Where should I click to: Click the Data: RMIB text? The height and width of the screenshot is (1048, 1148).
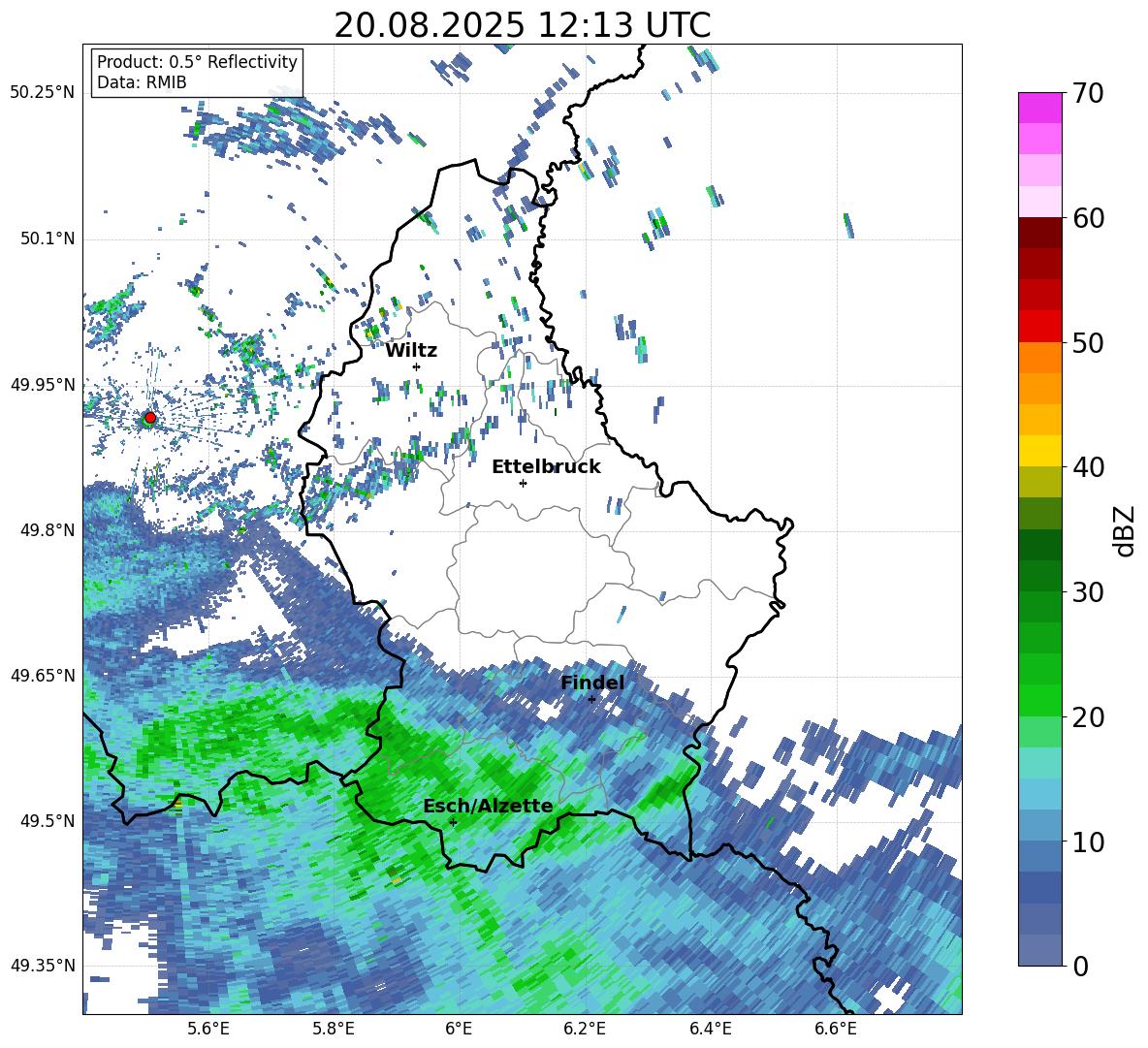click(x=142, y=82)
